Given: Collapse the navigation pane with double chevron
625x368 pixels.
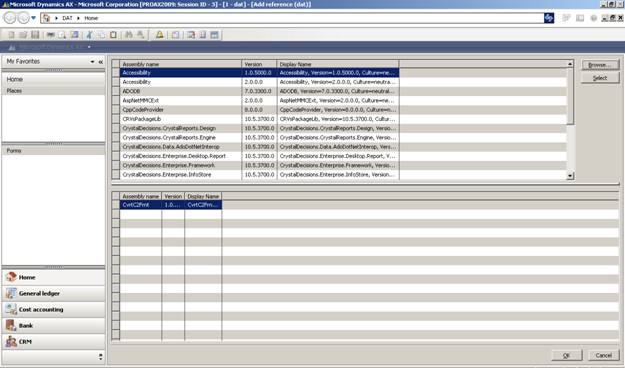Looking at the screenshot, I should tap(101, 62).
